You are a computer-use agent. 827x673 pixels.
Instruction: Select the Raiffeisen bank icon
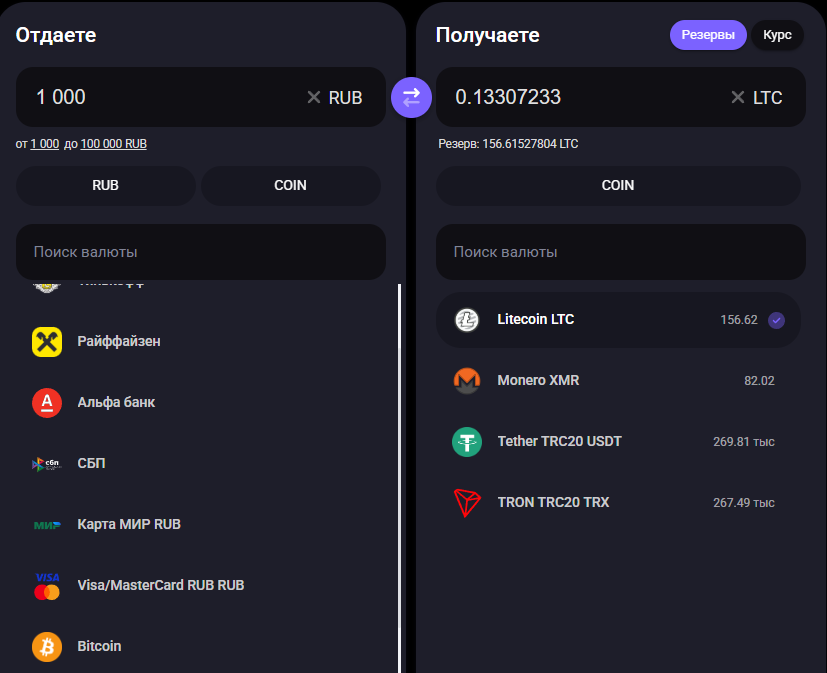click(x=47, y=342)
